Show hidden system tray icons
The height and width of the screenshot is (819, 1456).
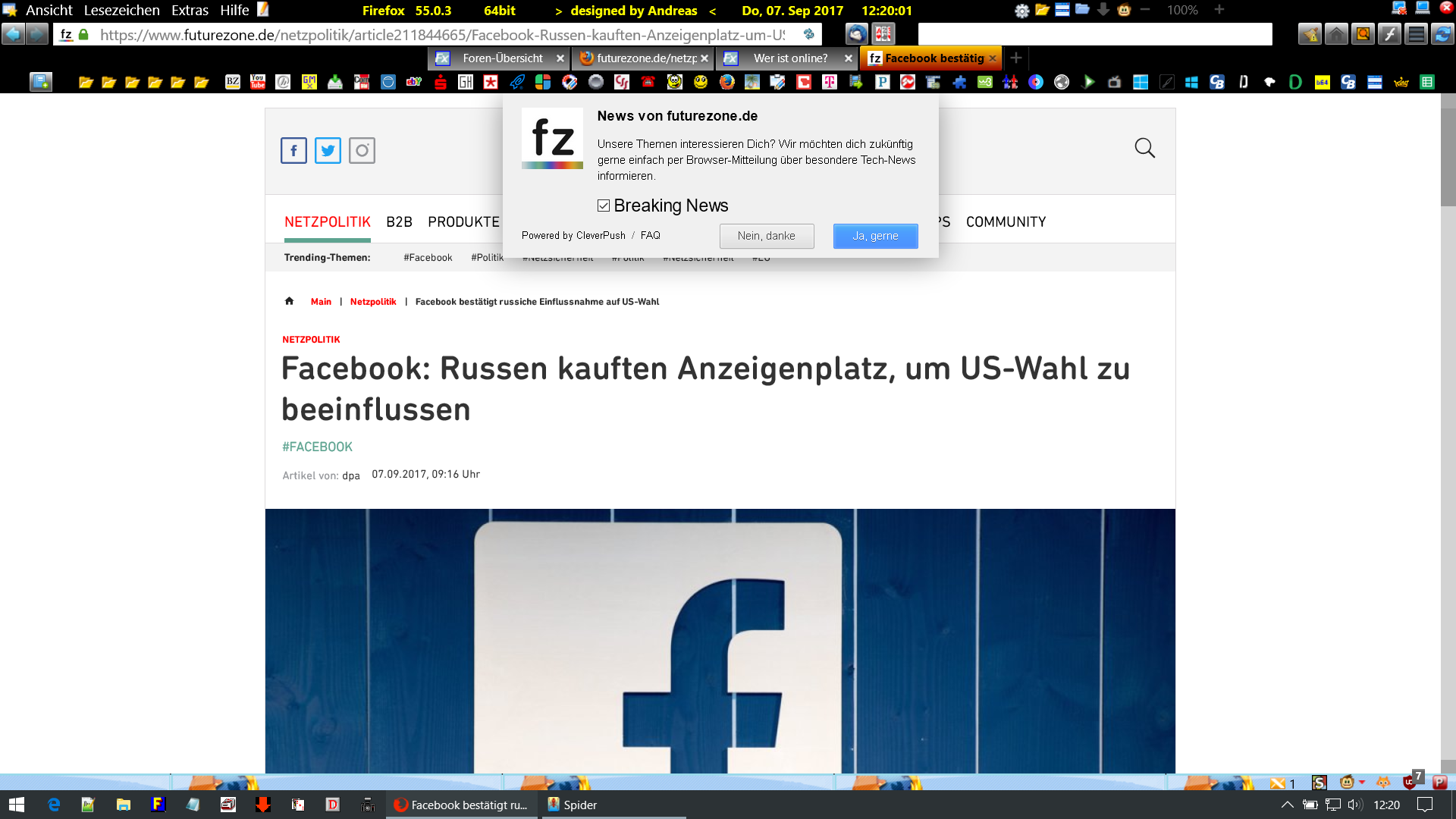click(x=1287, y=805)
